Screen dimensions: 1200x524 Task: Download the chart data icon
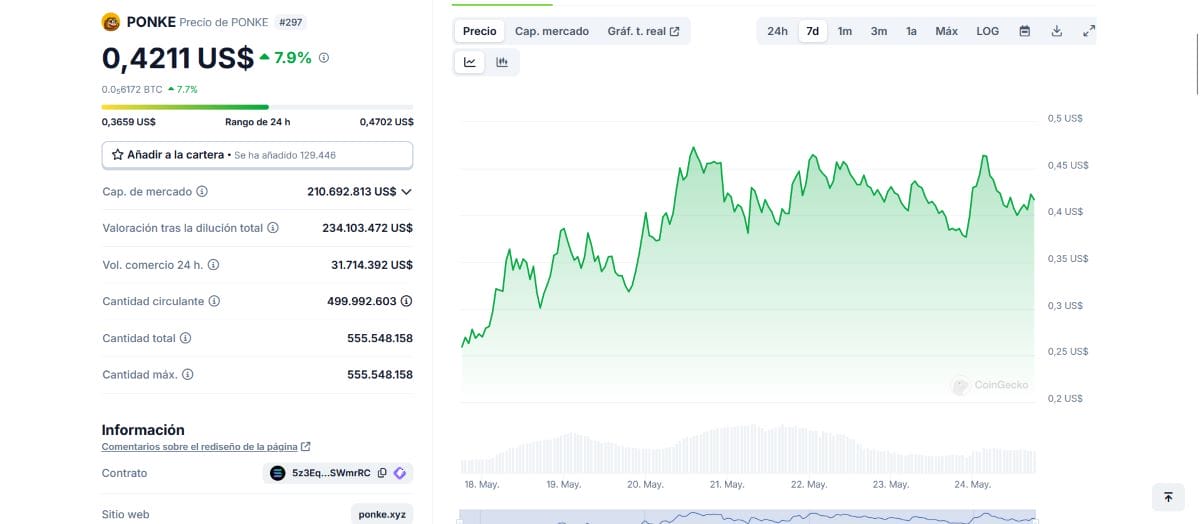[x=1057, y=31]
